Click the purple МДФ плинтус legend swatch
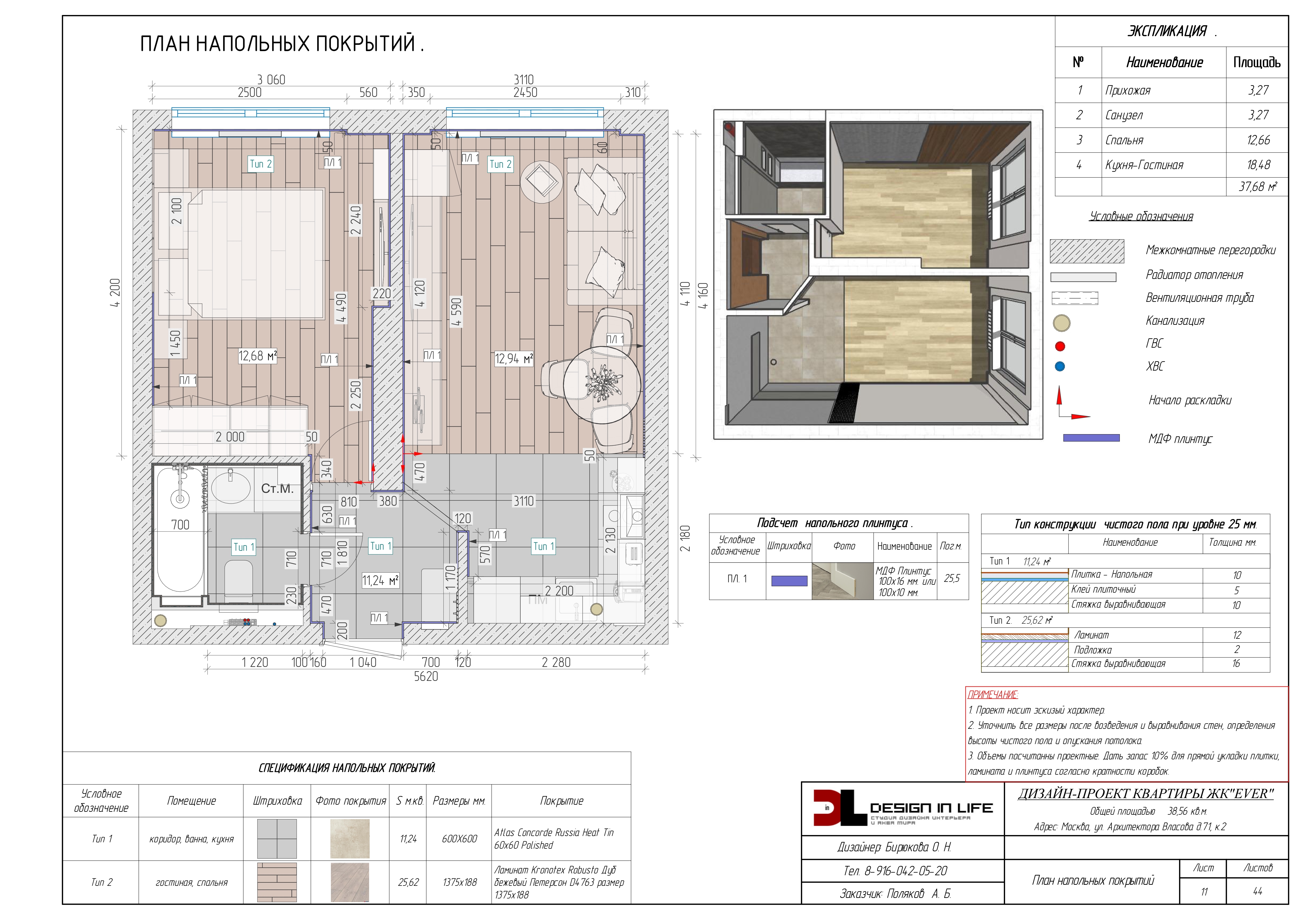 point(1091,438)
